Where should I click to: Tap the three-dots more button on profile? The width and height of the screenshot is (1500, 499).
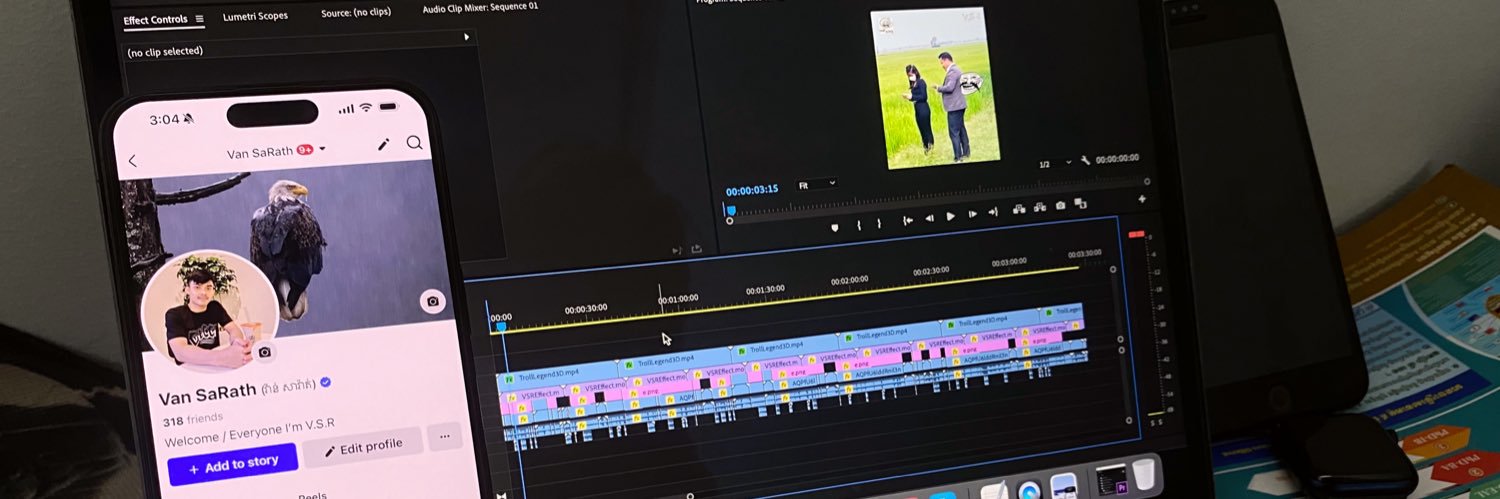(x=444, y=436)
